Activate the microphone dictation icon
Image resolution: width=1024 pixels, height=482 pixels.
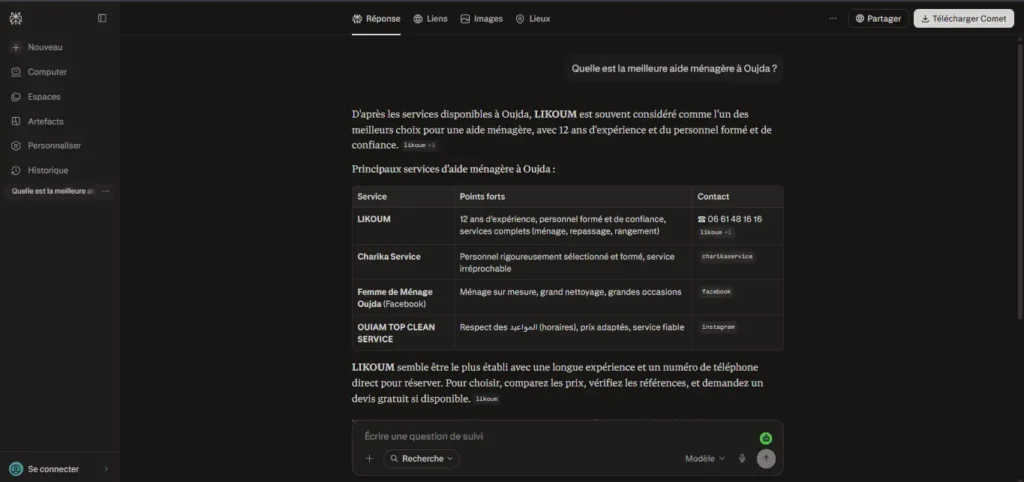742,458
